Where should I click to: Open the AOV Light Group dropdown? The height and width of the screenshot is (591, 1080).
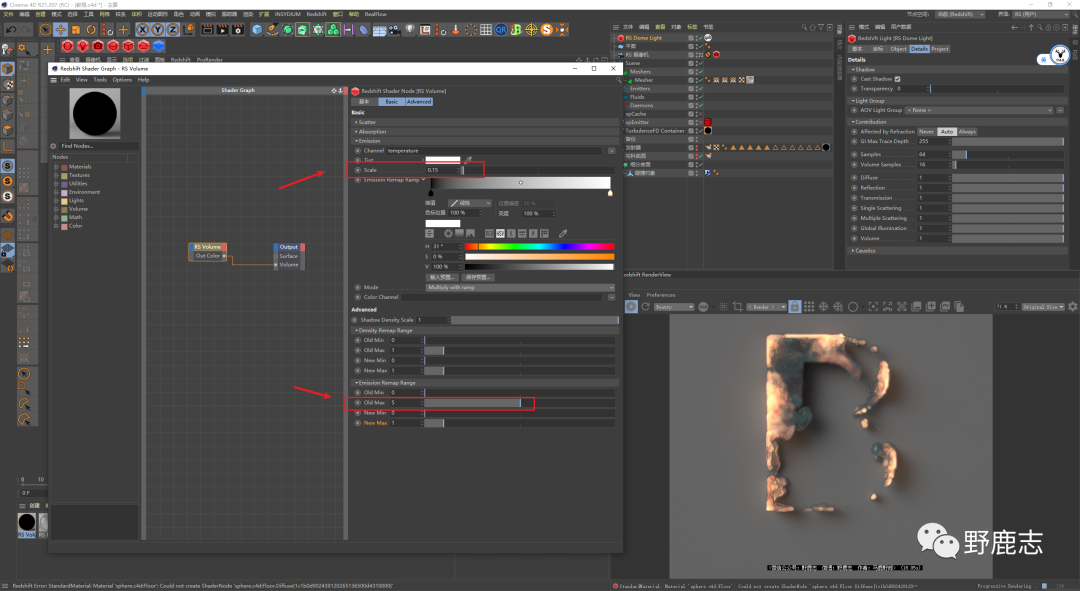point(979,110)
